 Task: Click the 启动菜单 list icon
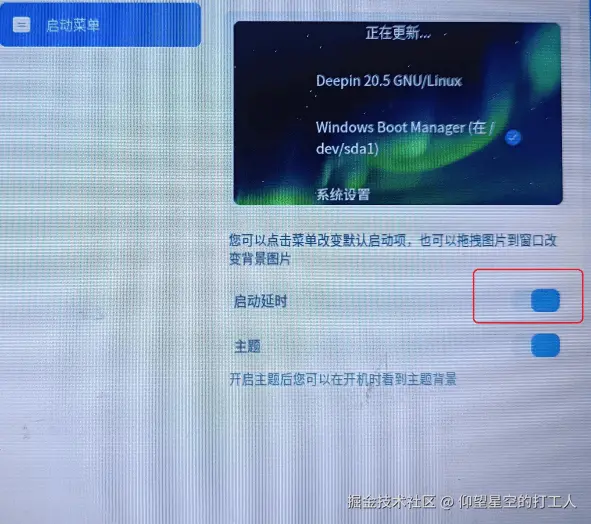click(21, 25)
